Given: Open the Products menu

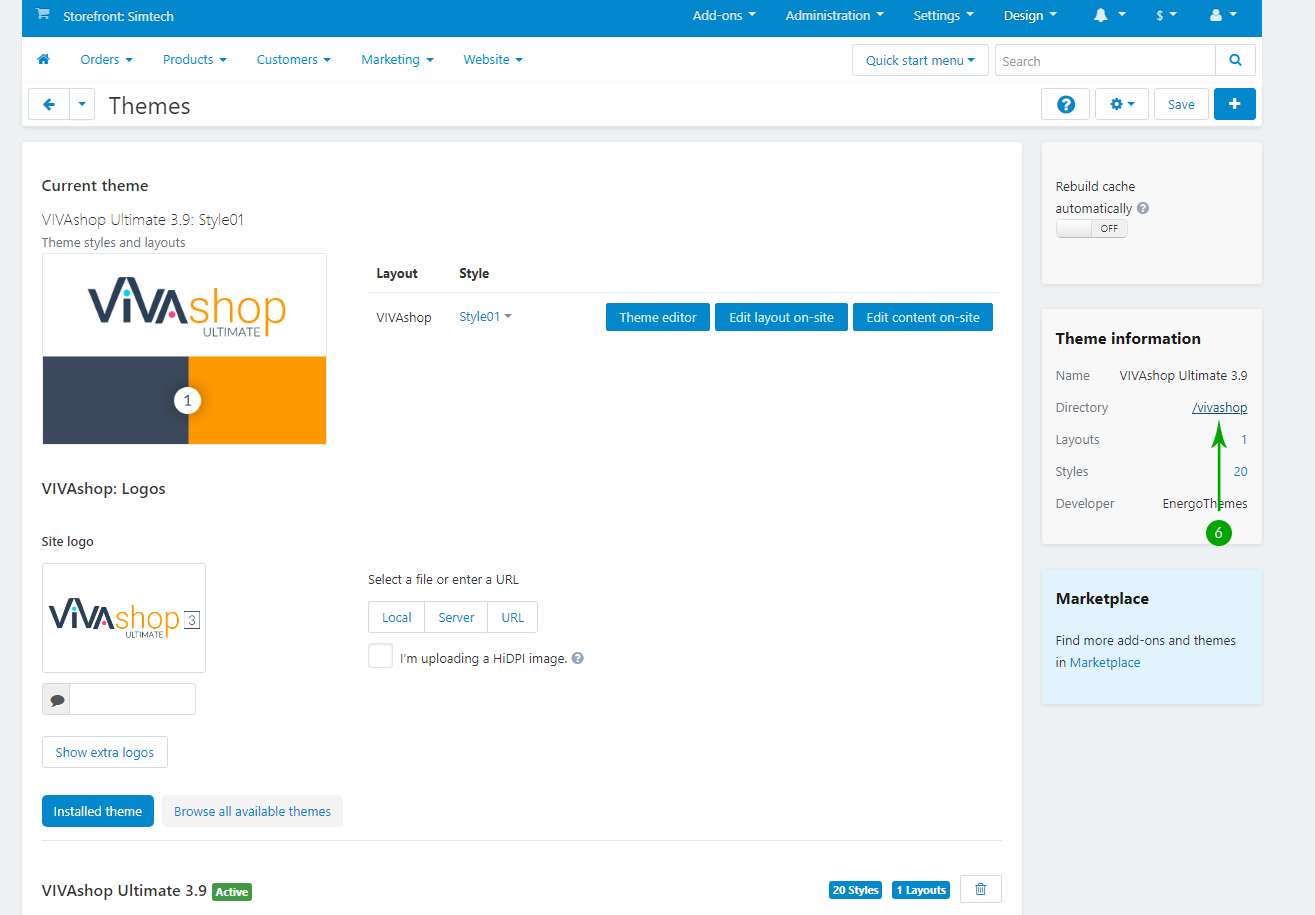Looking at the screenshot, I should [194, 60].
